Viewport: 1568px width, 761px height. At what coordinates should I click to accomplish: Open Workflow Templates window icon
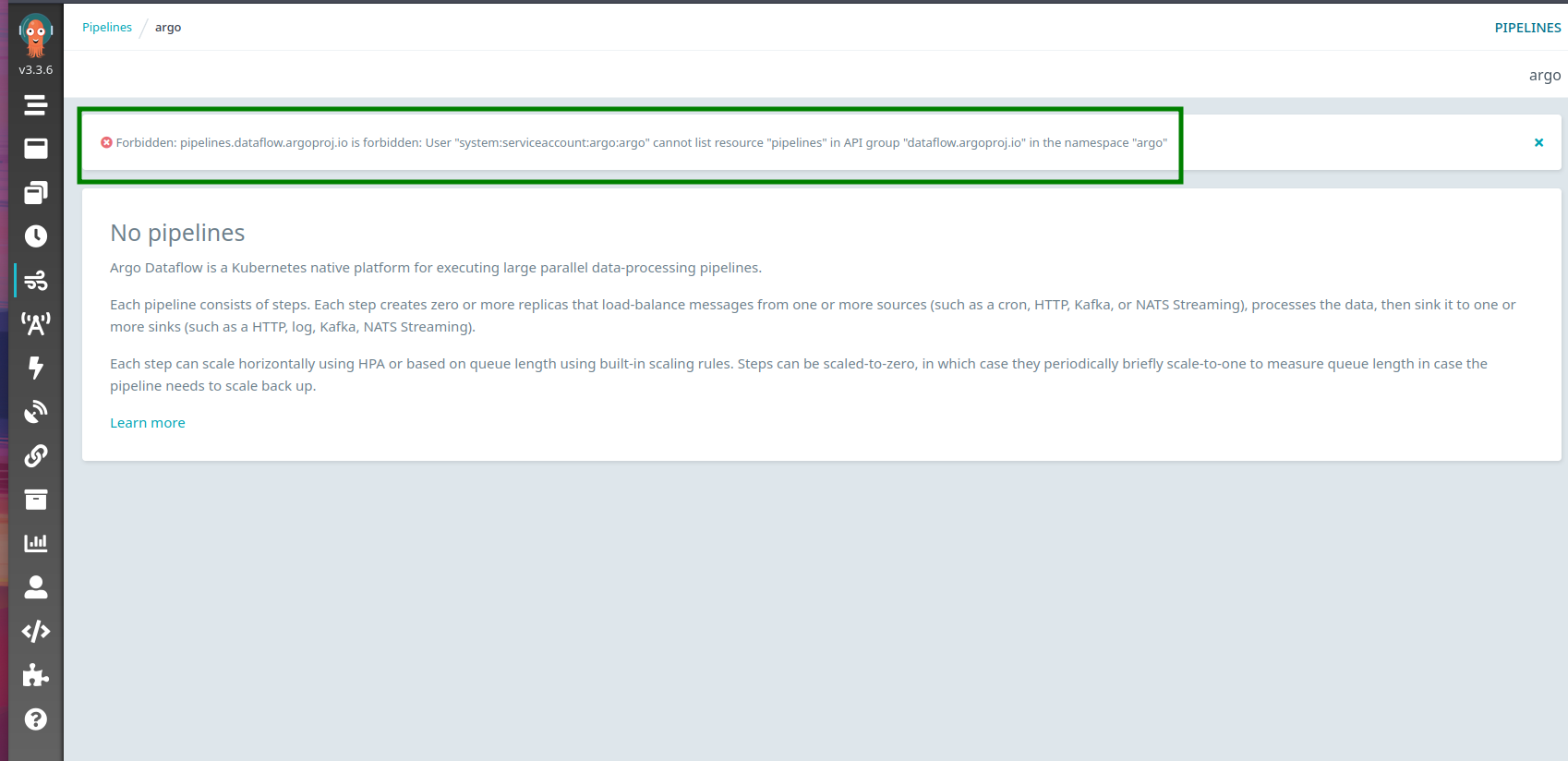[36, 149]
